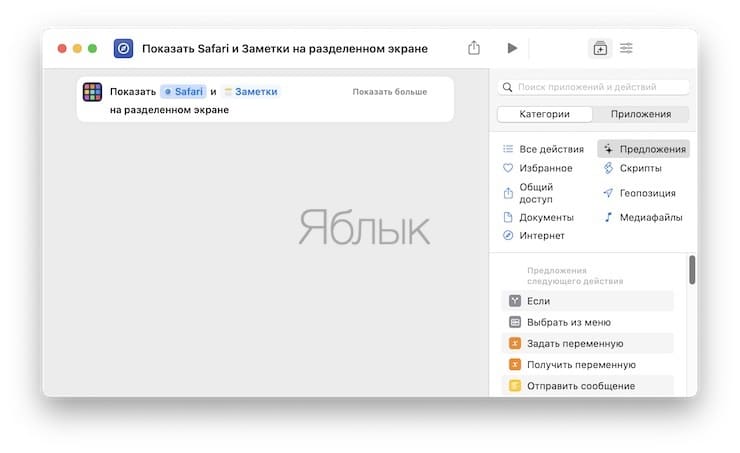Click the page icon beside Документы
The width and height of the screenshot is (740, 453).
[x=508, y=218]
